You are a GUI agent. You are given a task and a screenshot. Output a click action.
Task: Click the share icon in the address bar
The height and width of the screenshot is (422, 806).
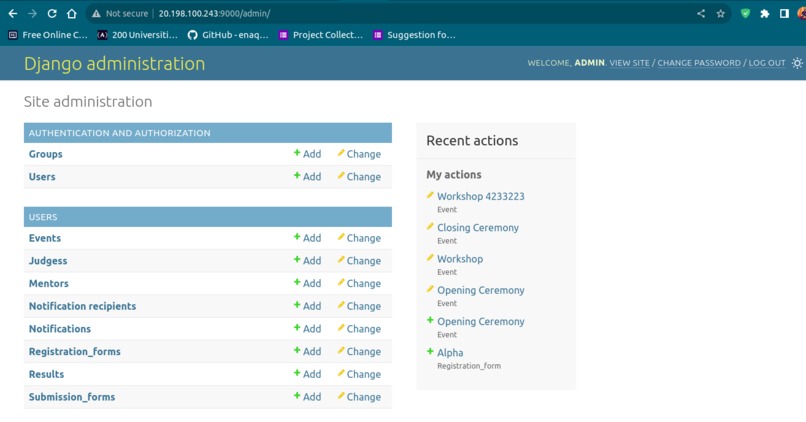701,14
